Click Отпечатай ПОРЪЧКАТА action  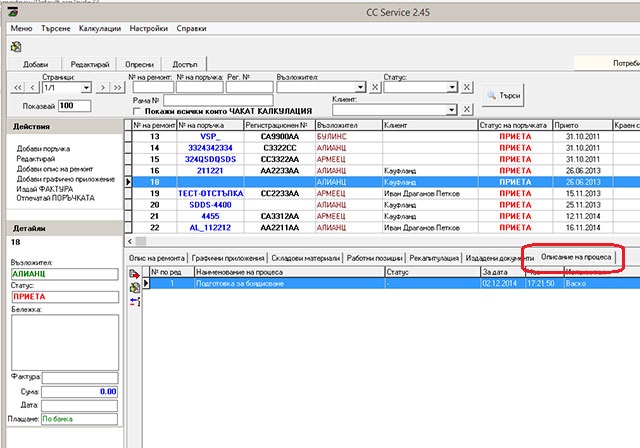pos(56,198)
